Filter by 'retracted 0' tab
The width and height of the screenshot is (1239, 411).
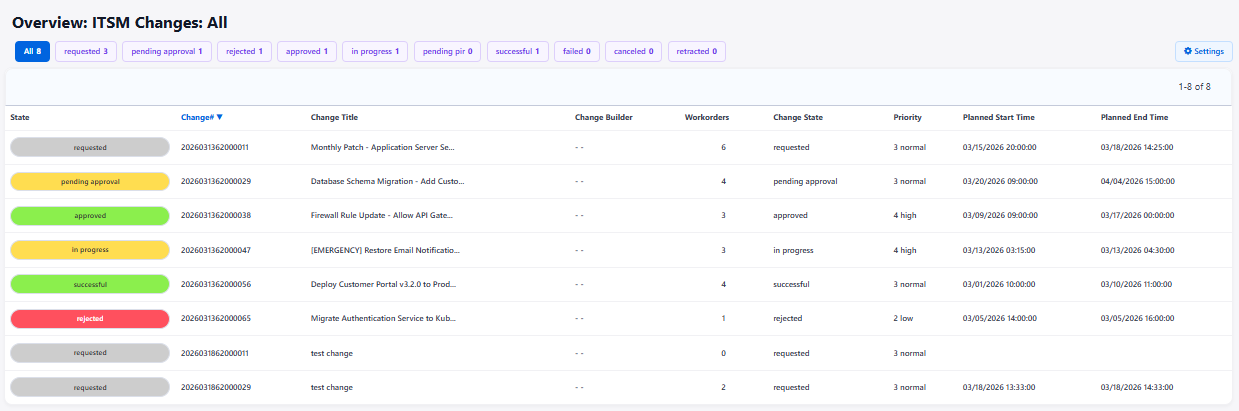pyautogui.click(x=696, y=51)
